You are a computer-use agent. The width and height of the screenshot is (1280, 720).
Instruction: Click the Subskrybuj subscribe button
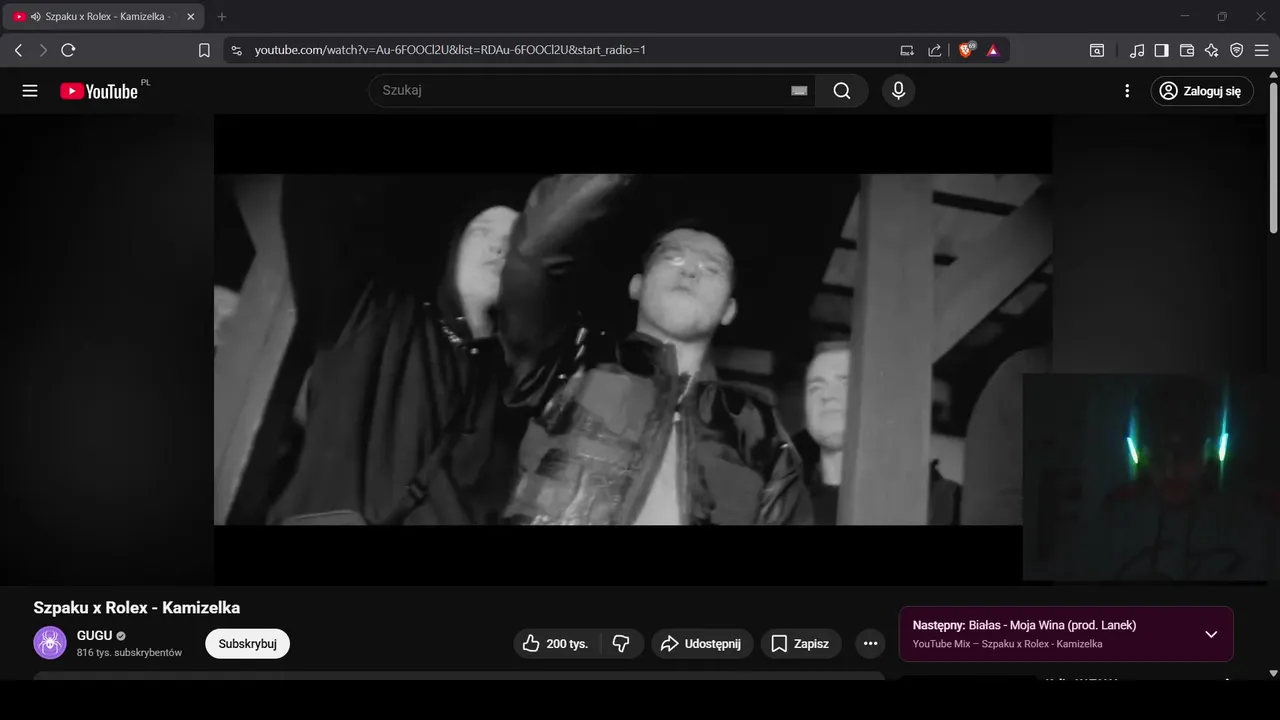247,644
